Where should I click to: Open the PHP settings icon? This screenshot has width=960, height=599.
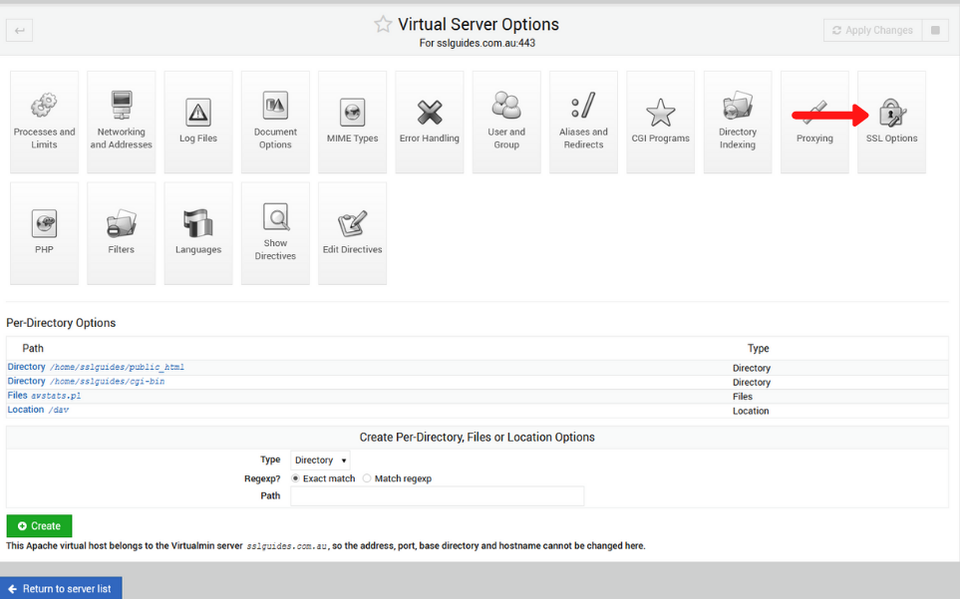(44, 232)
